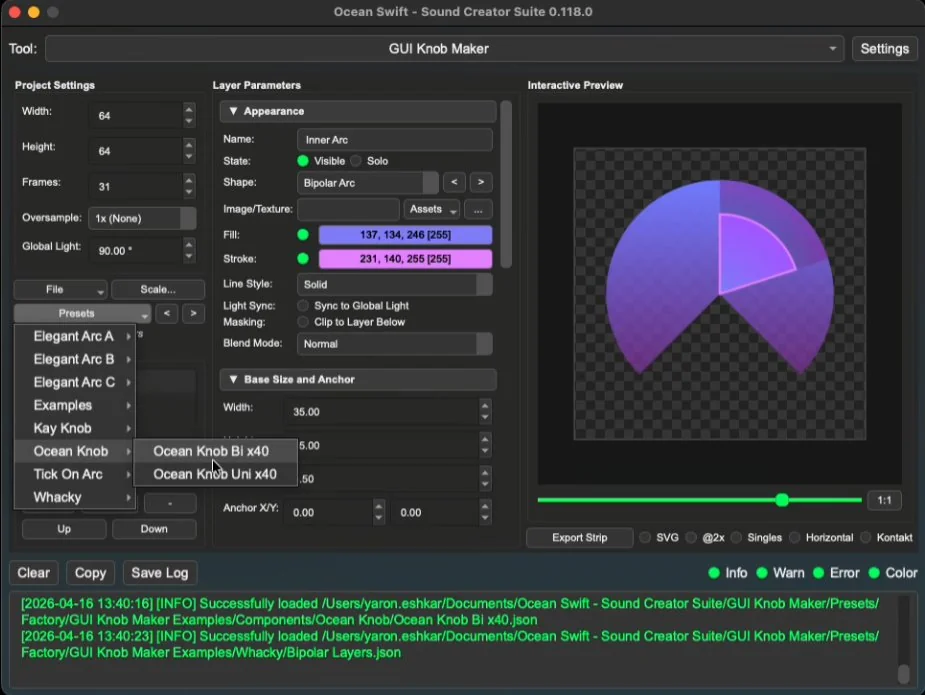The image size is (925, 695).
Task: Collapse Base Size and Anchor section
Action: click(x=357, y=380)
